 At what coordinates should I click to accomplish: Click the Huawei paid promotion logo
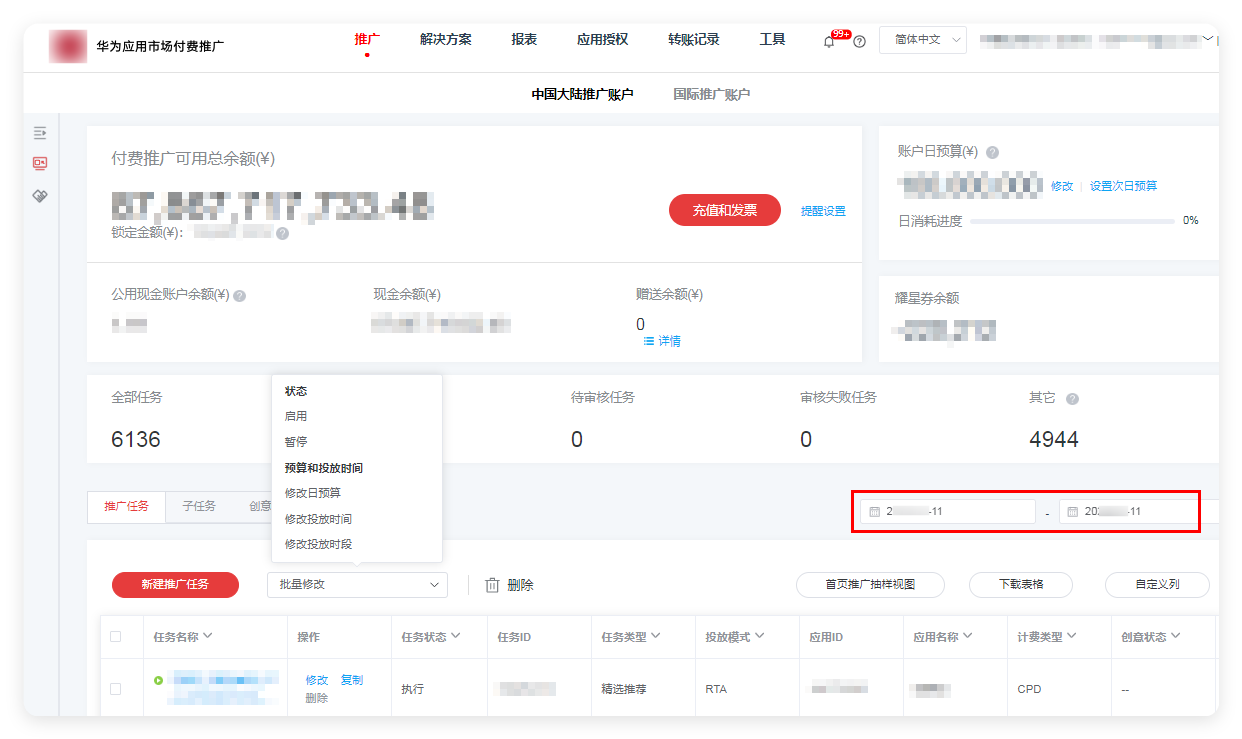[68, 46]
